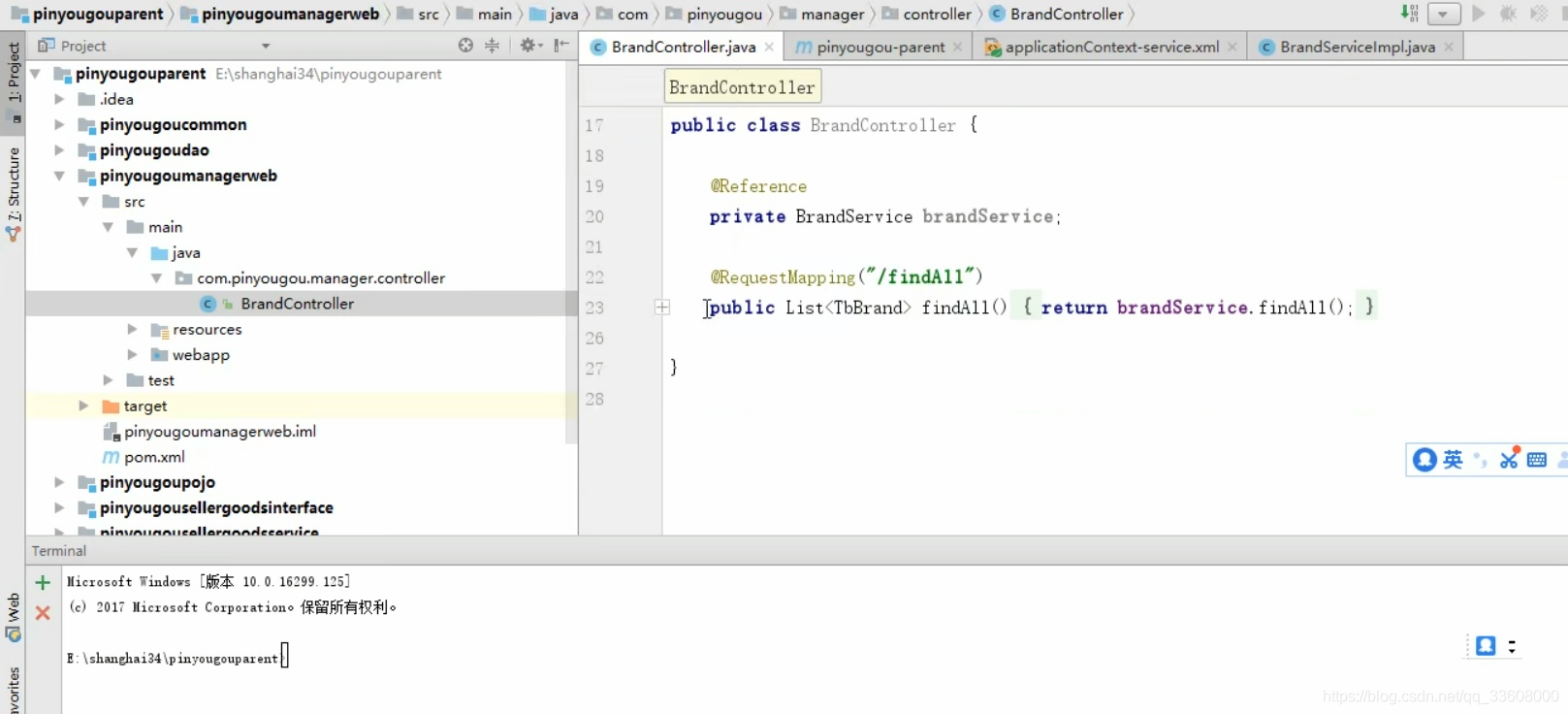Collapse the pinyougouparent root node
Screen dimensions: 1568x714
(36, 74)
